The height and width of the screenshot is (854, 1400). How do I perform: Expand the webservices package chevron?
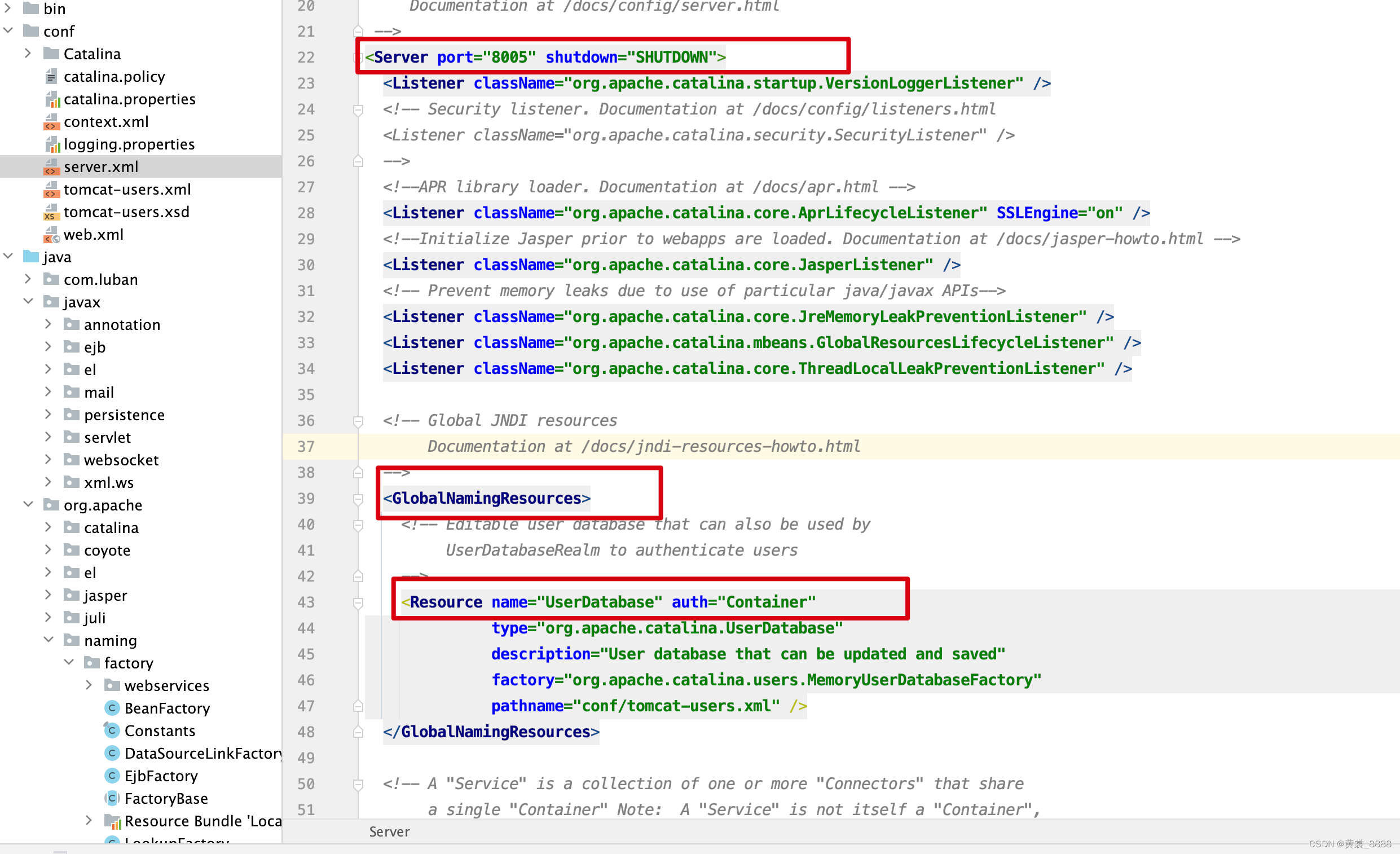point(89,685)
